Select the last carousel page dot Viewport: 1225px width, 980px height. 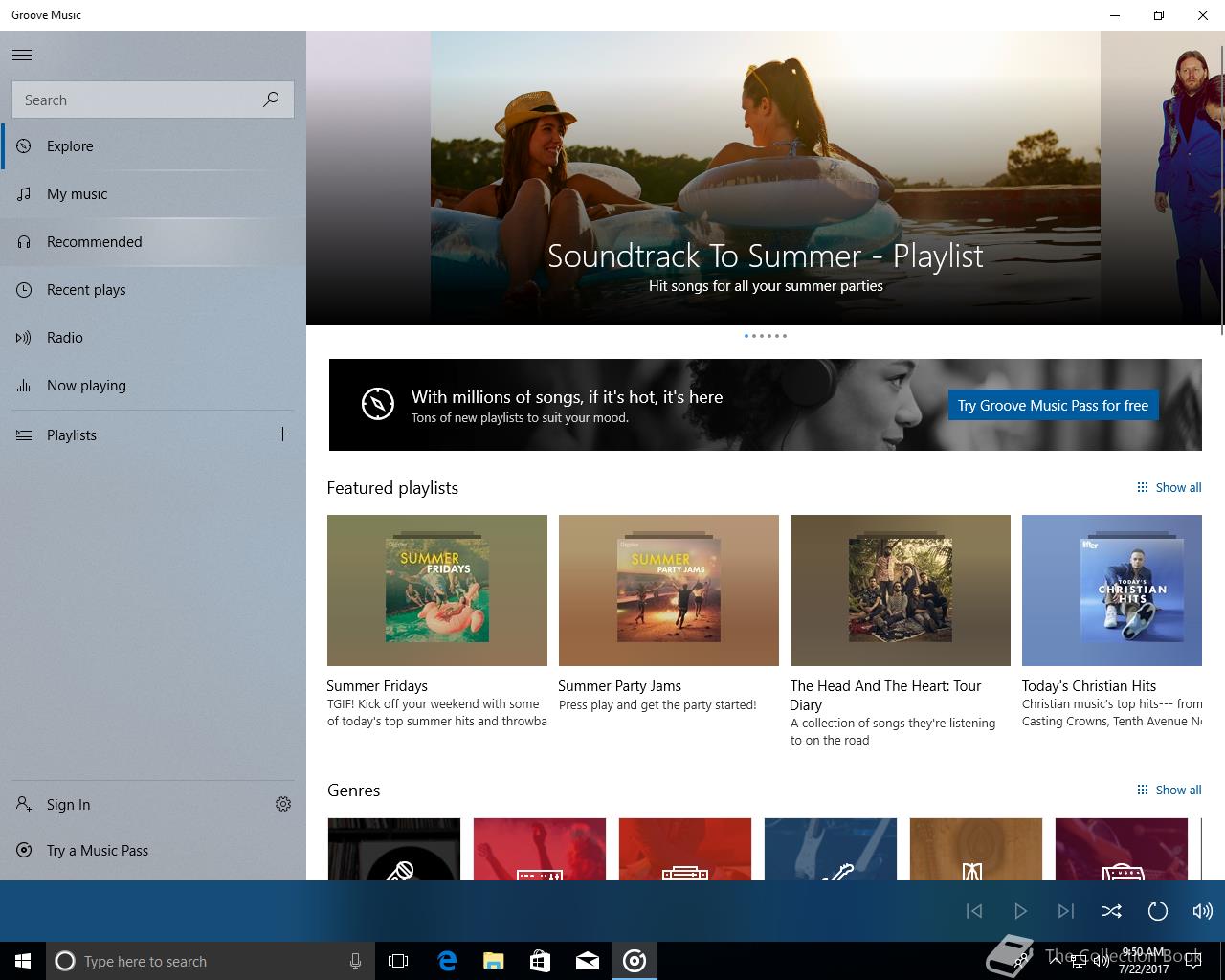coord(785,336)
